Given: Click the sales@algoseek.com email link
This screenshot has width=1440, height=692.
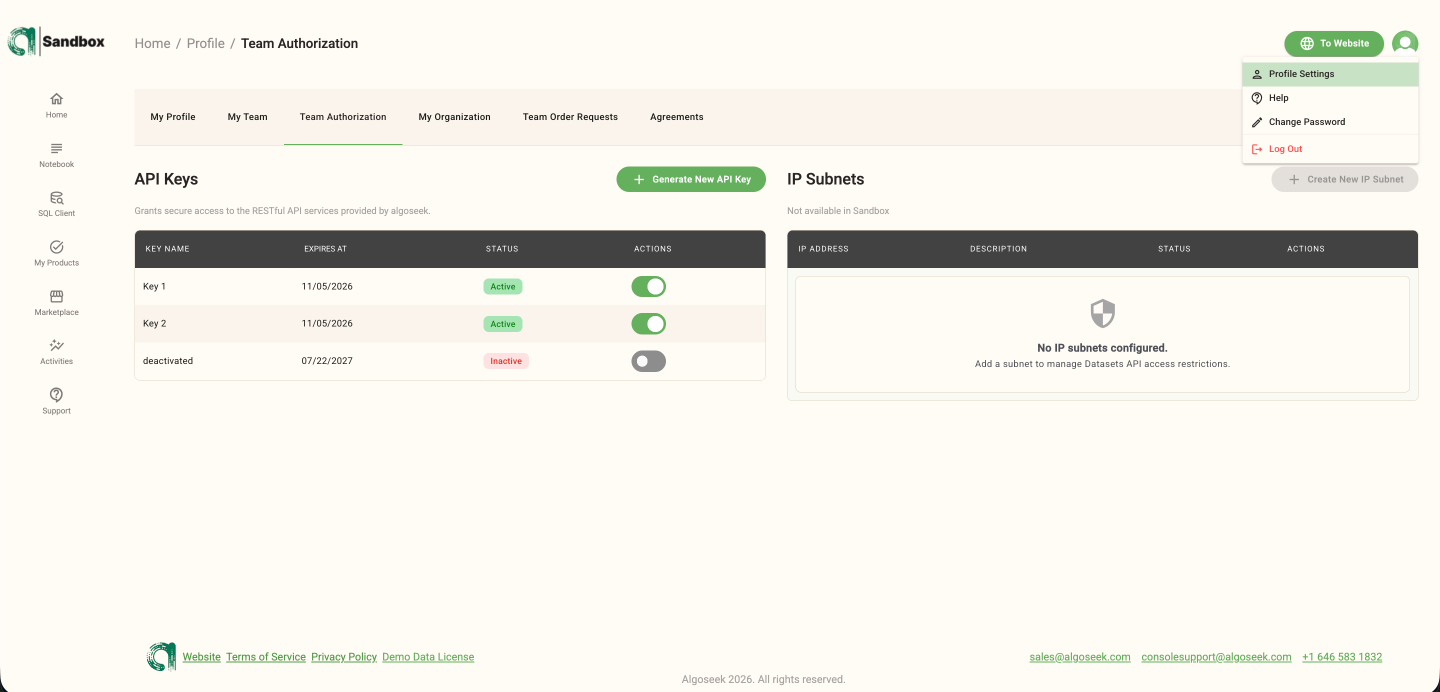Looking at the screenshot, I should 1080,657.
